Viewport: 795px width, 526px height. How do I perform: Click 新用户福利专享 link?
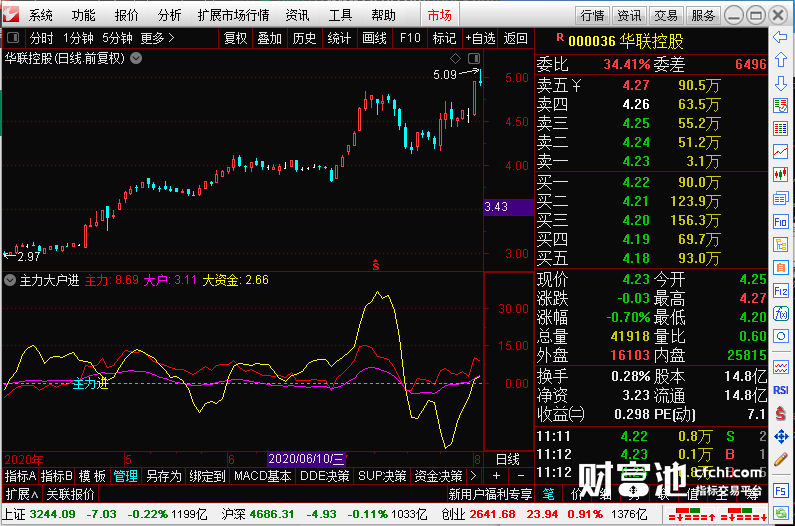point(490,494)
